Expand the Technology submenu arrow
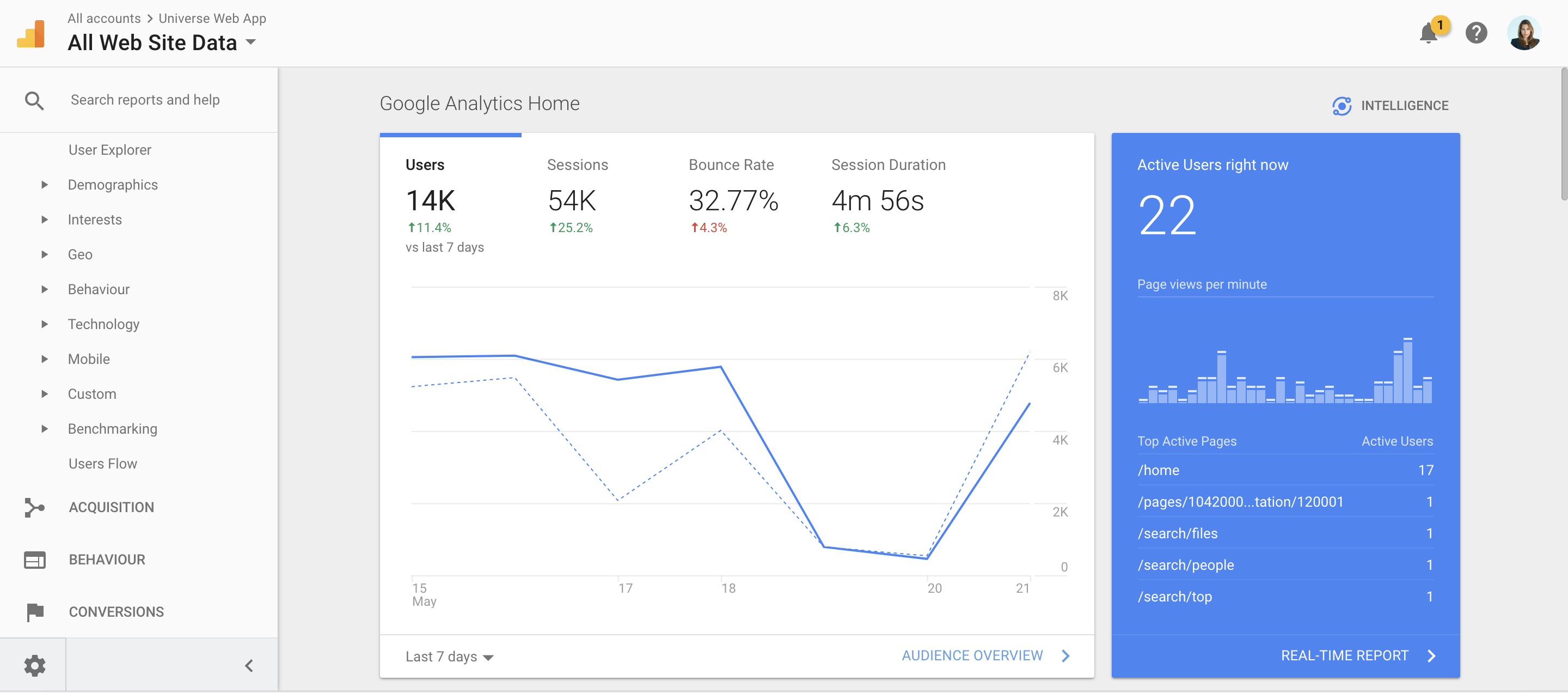The width and height of the screenshot is (1568, 693). click(x=45, y=325)
